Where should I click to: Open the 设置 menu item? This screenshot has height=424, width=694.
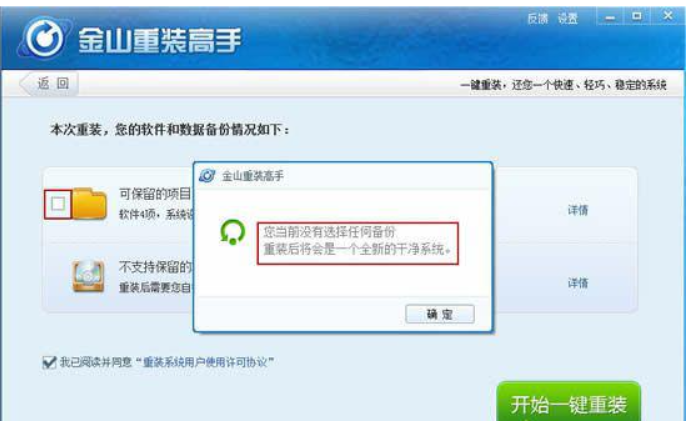567,19
